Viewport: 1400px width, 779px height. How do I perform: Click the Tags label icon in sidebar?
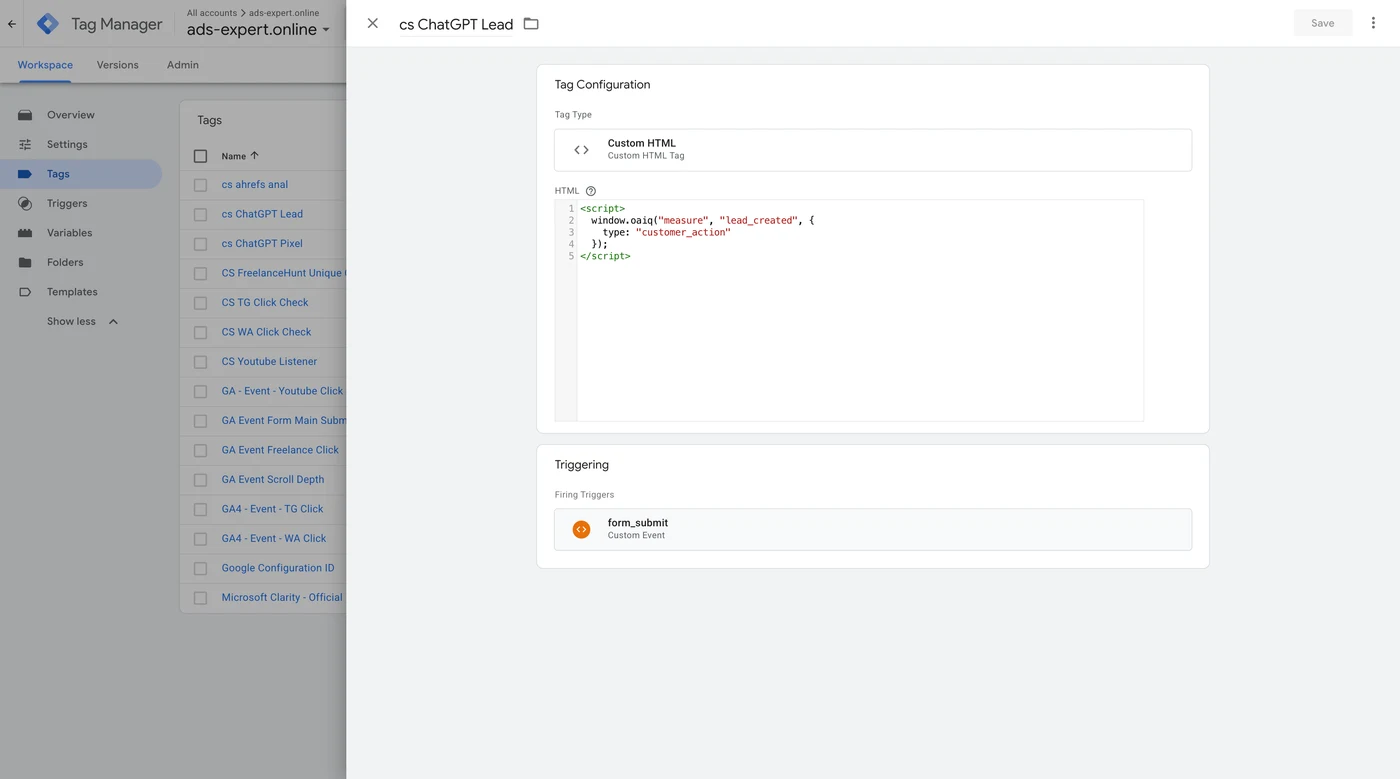25,174
